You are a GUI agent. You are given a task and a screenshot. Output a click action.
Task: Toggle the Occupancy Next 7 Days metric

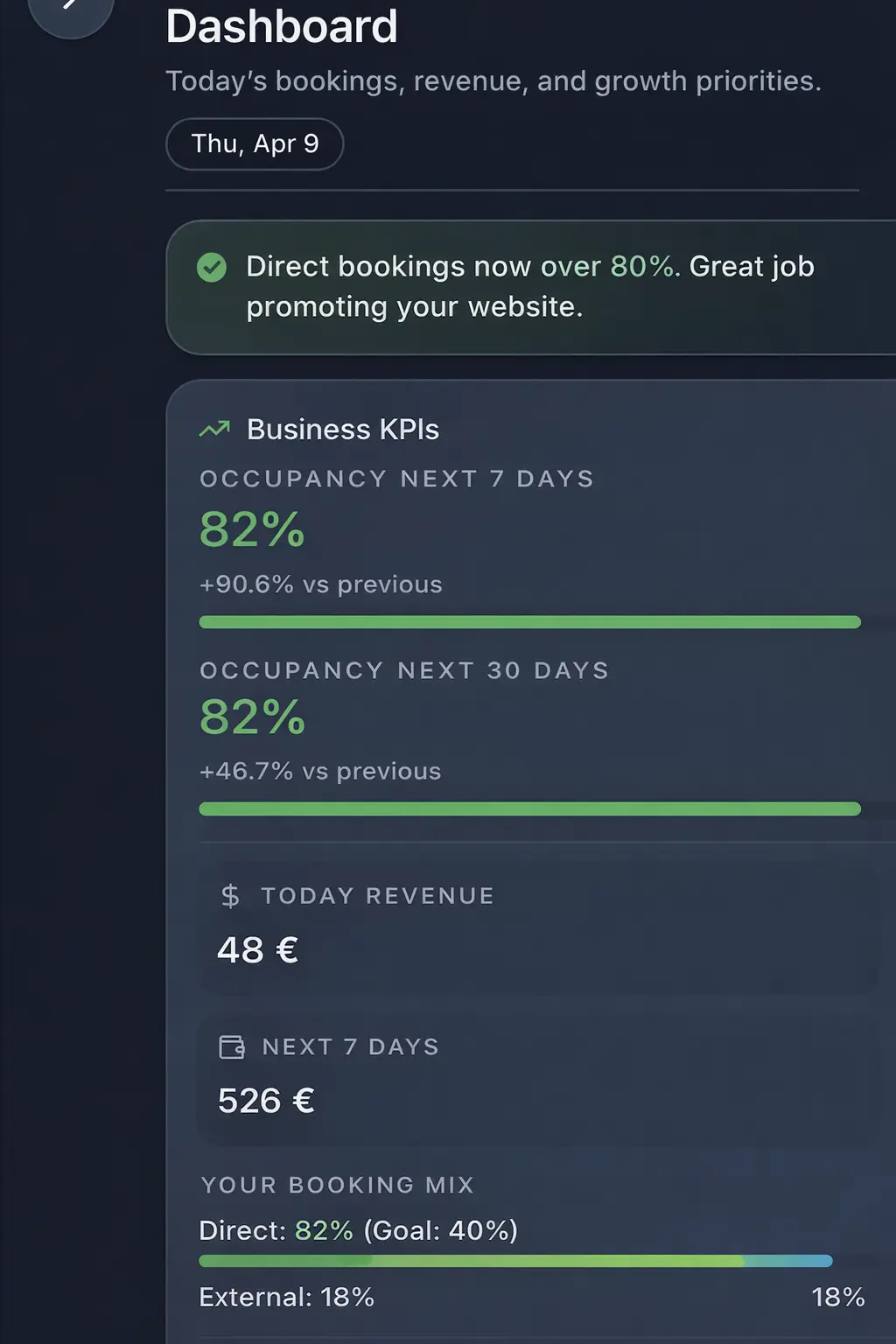525,542
